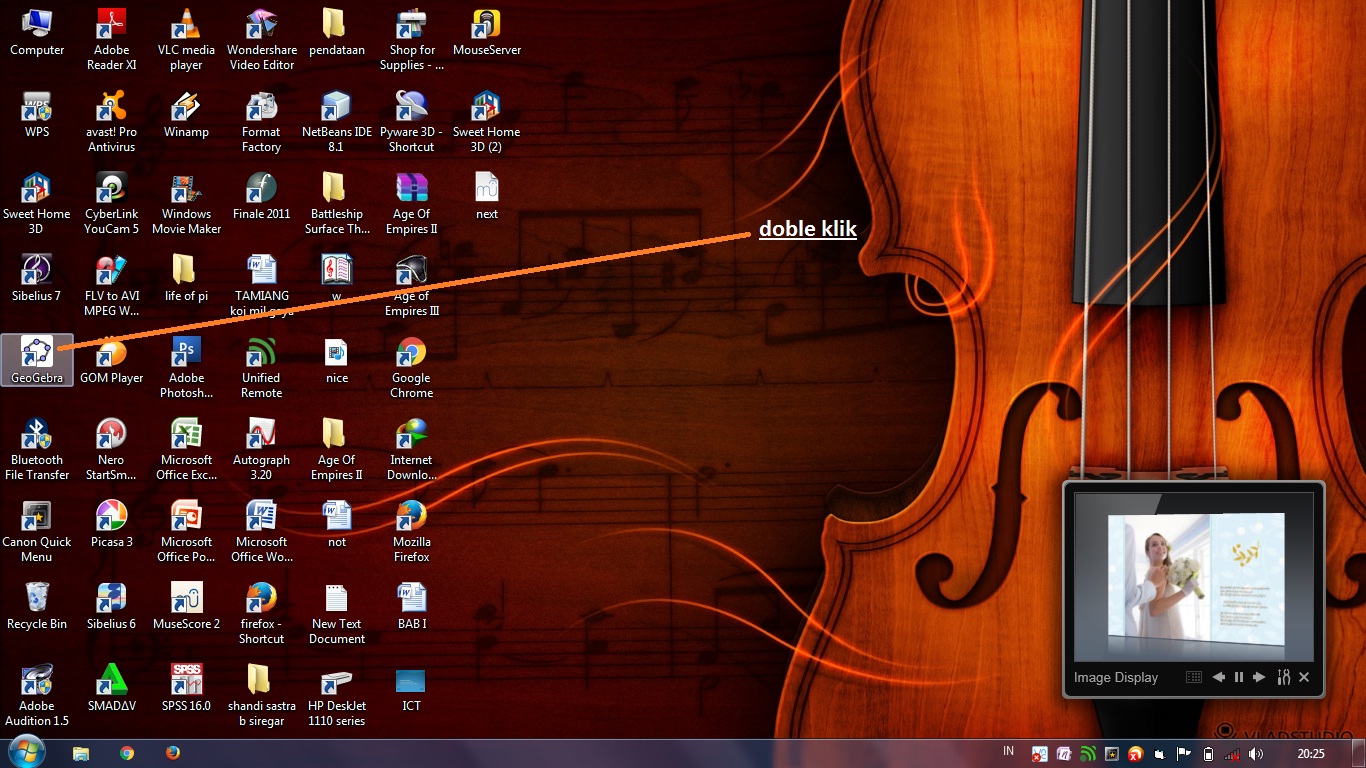Open the Image Display thumbnail grid view

(x=1193, y=677)
